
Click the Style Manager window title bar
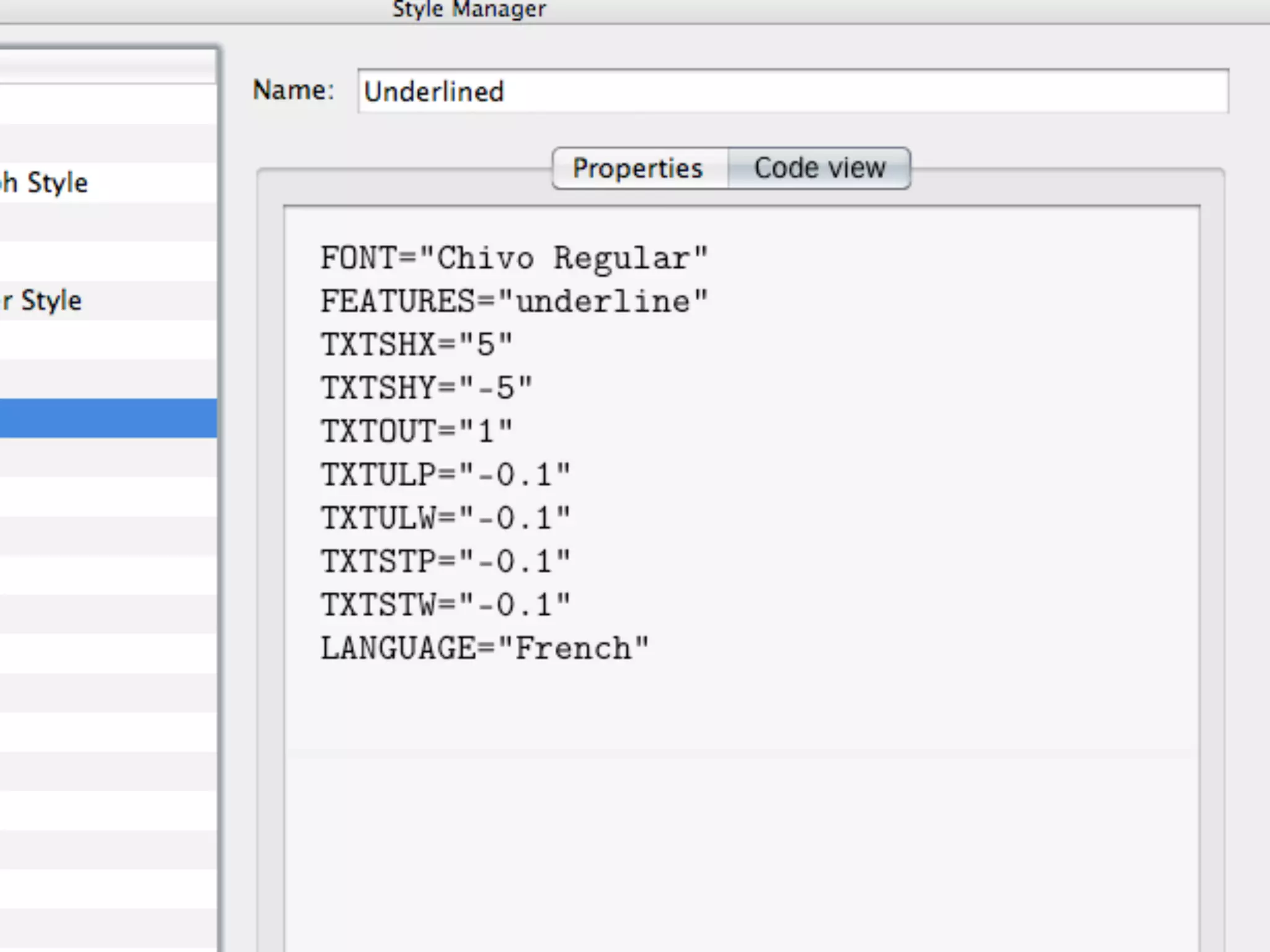469,10
